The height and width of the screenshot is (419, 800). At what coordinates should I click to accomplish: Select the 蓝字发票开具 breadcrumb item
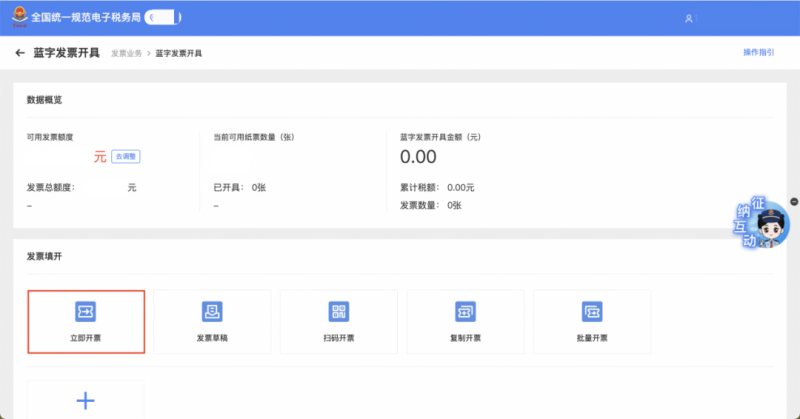point(178,53)
